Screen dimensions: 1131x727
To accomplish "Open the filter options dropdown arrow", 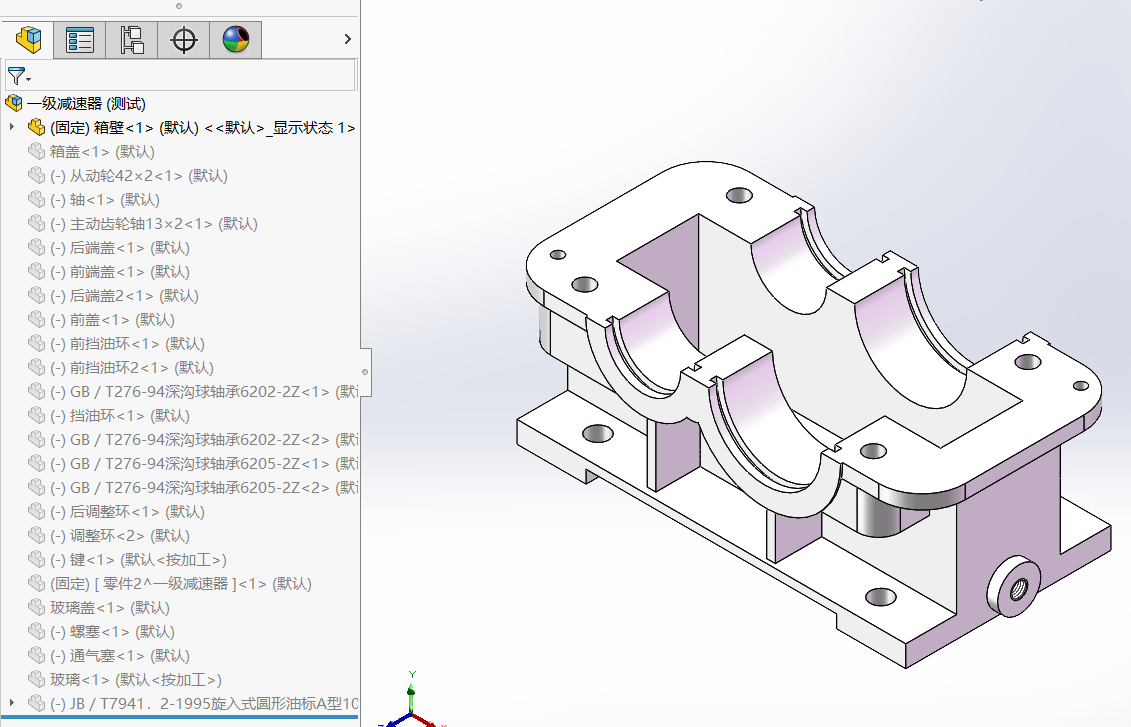I will 27,79.
